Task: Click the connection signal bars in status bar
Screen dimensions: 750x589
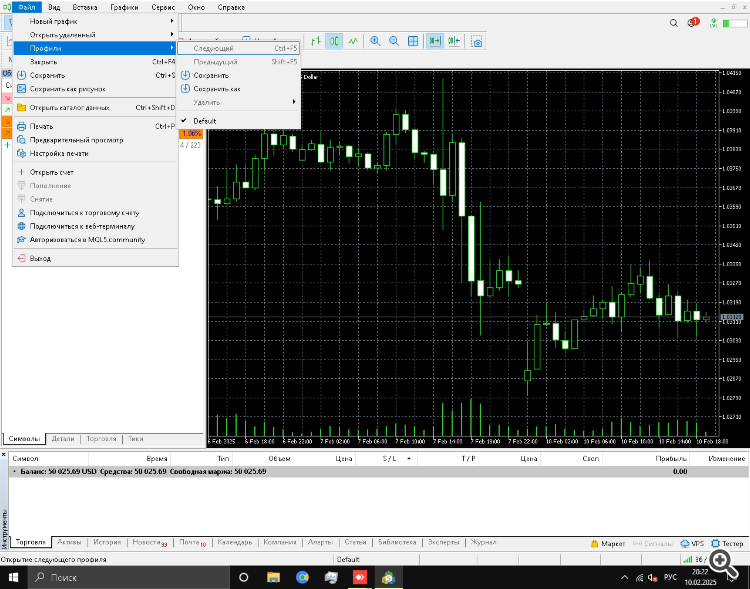Action: tap(688, 559)
